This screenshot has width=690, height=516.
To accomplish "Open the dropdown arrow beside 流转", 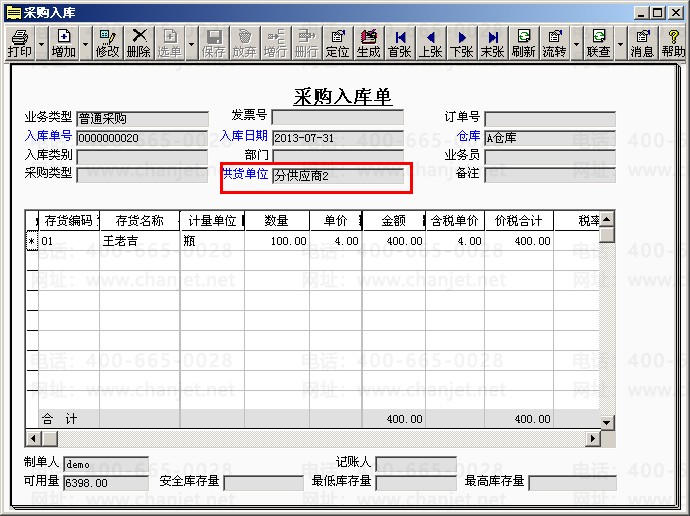I will click(x=576, y=44).
